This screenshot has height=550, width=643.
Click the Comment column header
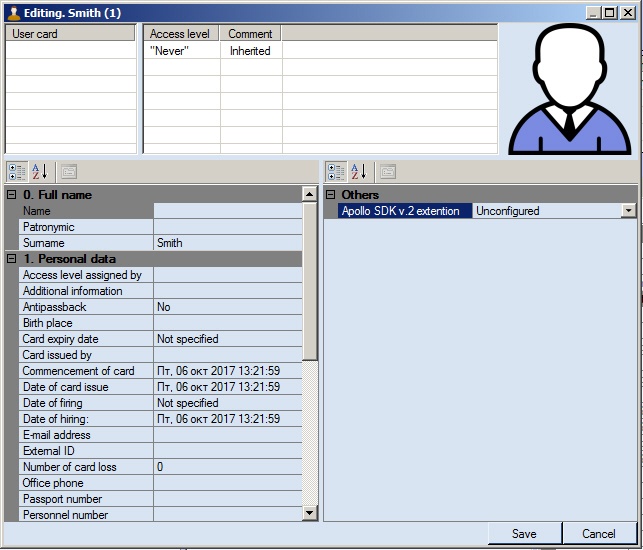tap(251, 34)
